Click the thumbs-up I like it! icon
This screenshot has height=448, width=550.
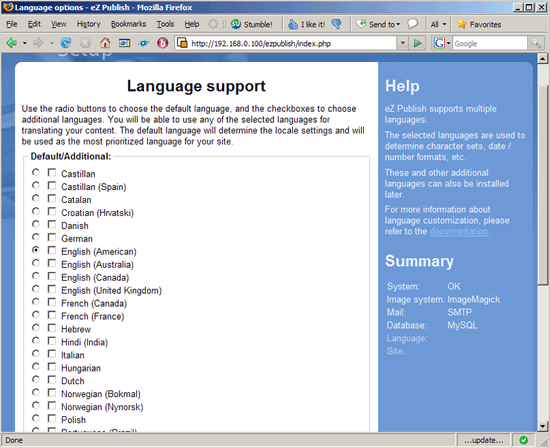click(x=293, y=24)
